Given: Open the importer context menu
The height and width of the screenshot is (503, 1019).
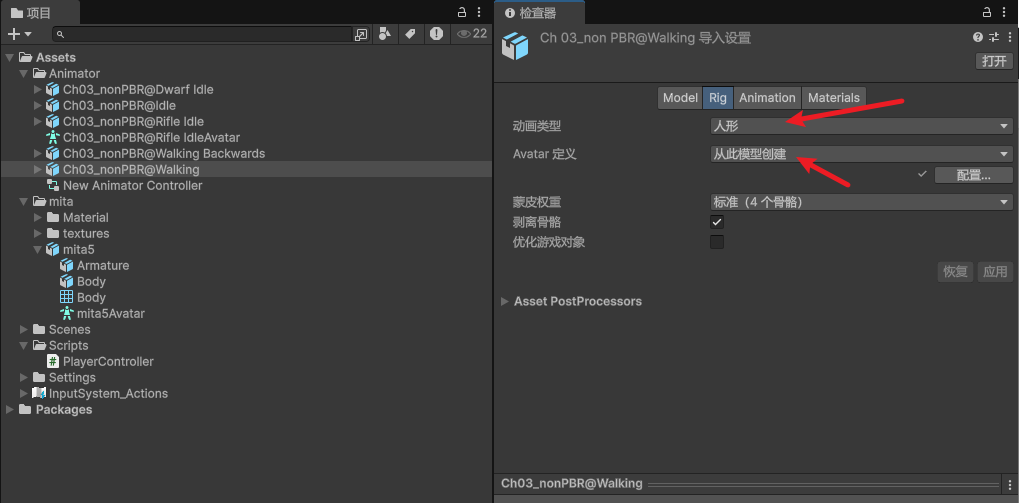Looking at the screenshot, I should pos(1008,37).
